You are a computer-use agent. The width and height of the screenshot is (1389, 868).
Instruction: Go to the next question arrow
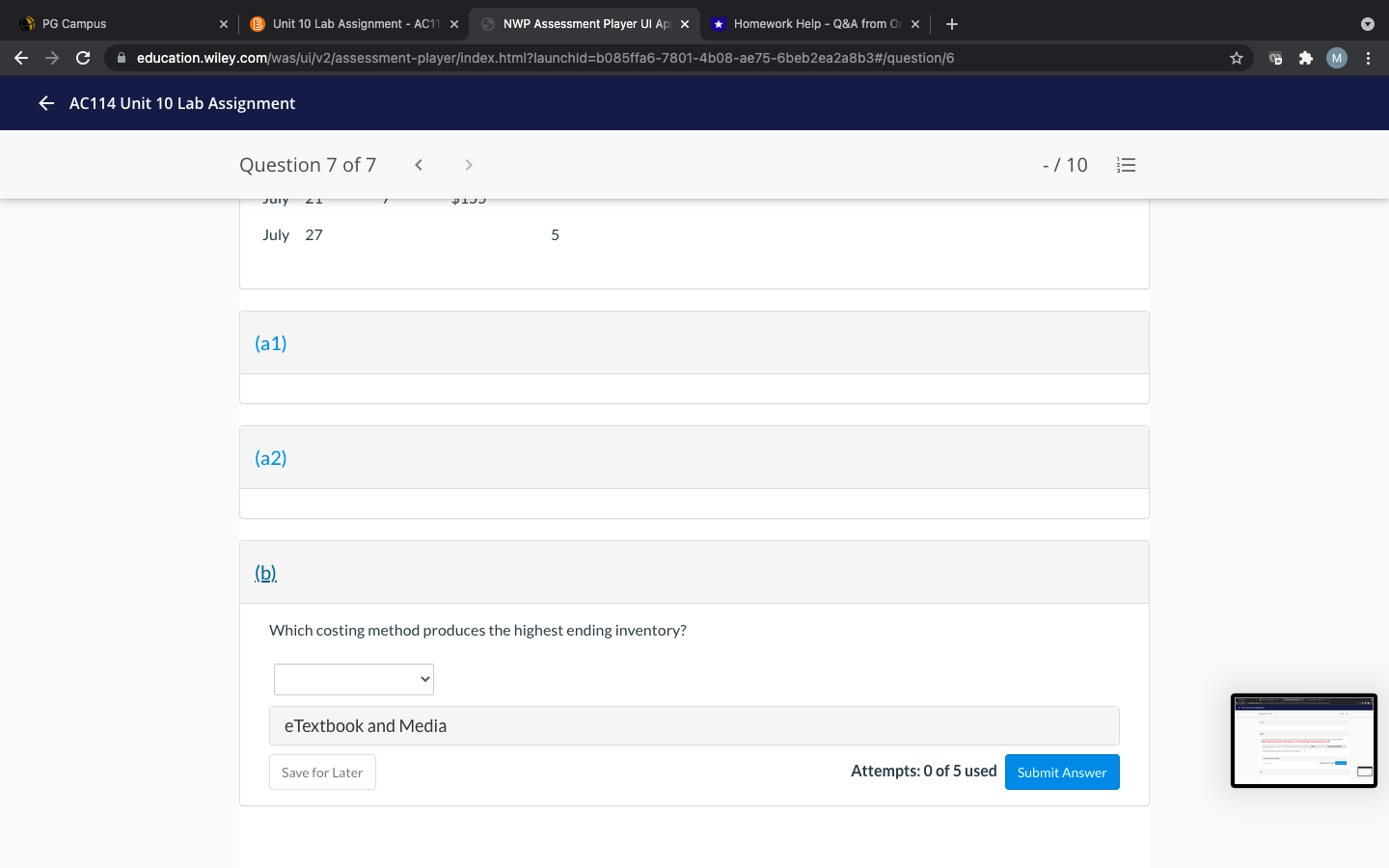click(x=469, y=165)
